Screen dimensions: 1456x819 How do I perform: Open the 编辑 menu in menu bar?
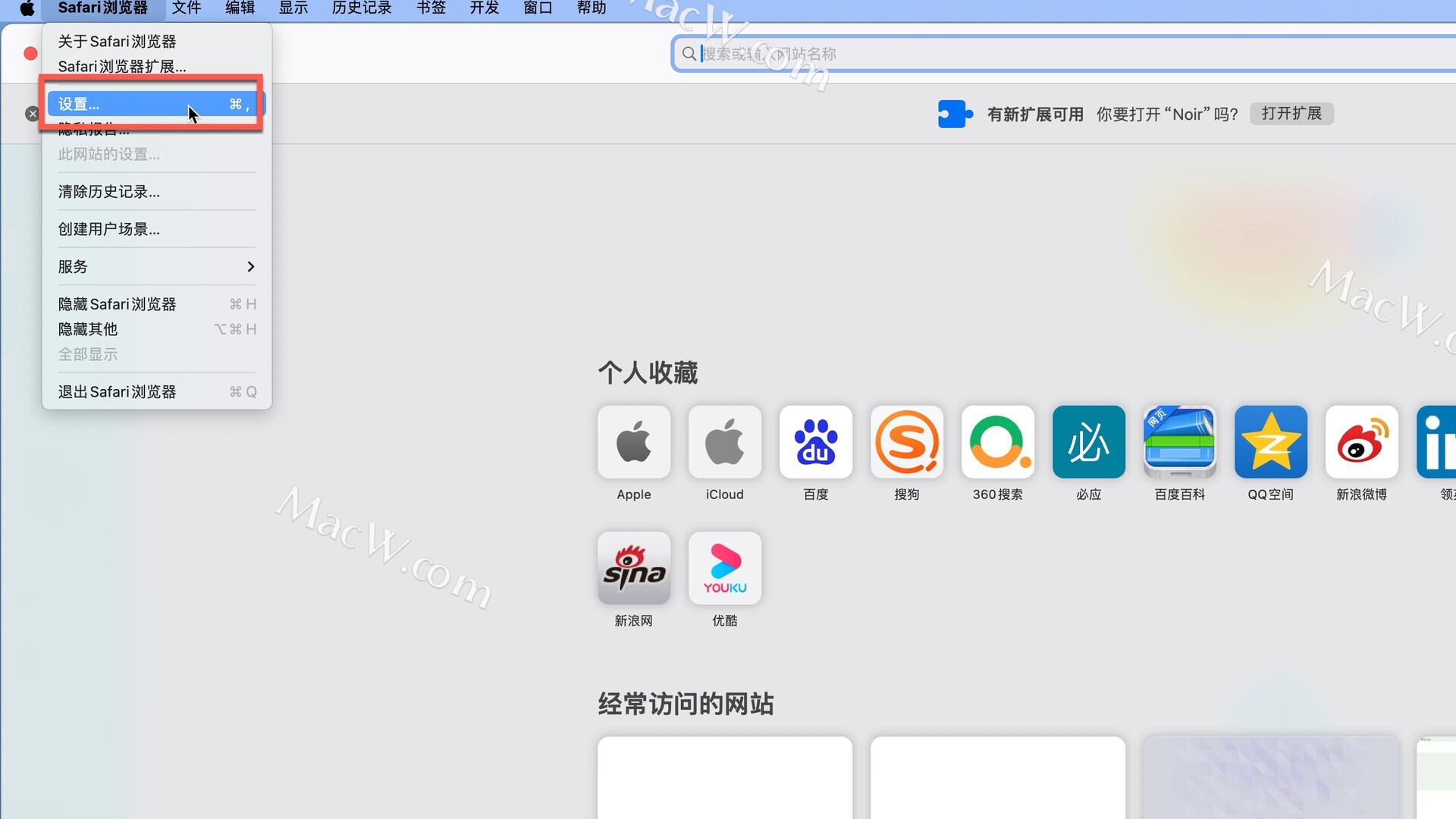(x=240, y=8)
